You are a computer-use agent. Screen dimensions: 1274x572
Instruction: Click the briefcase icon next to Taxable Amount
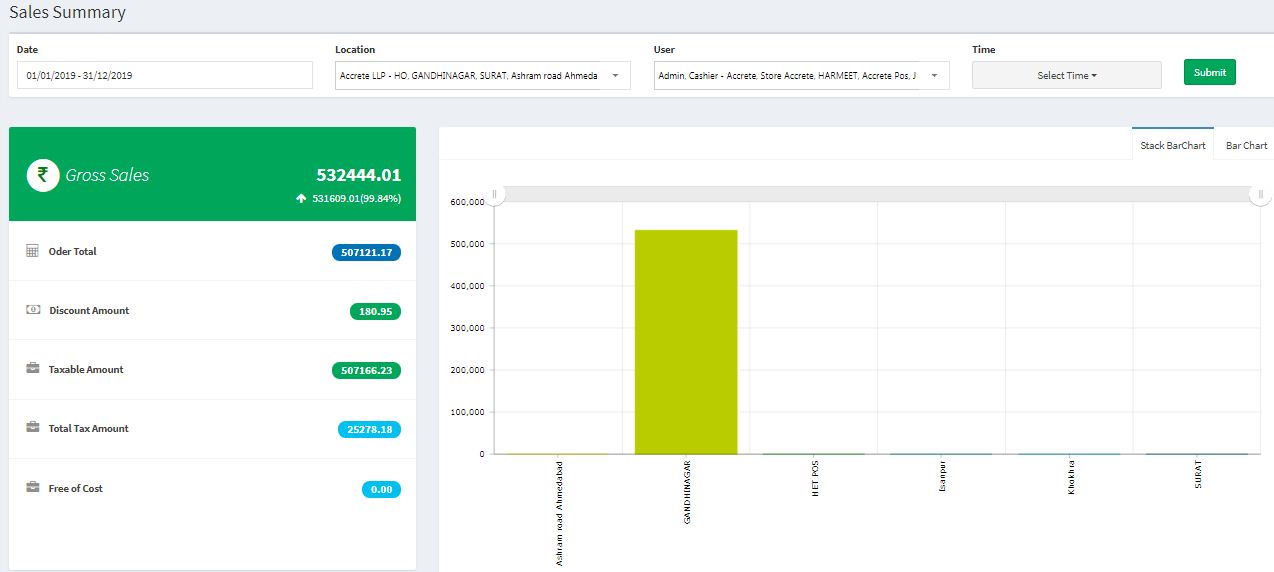[x=32, y=369]
